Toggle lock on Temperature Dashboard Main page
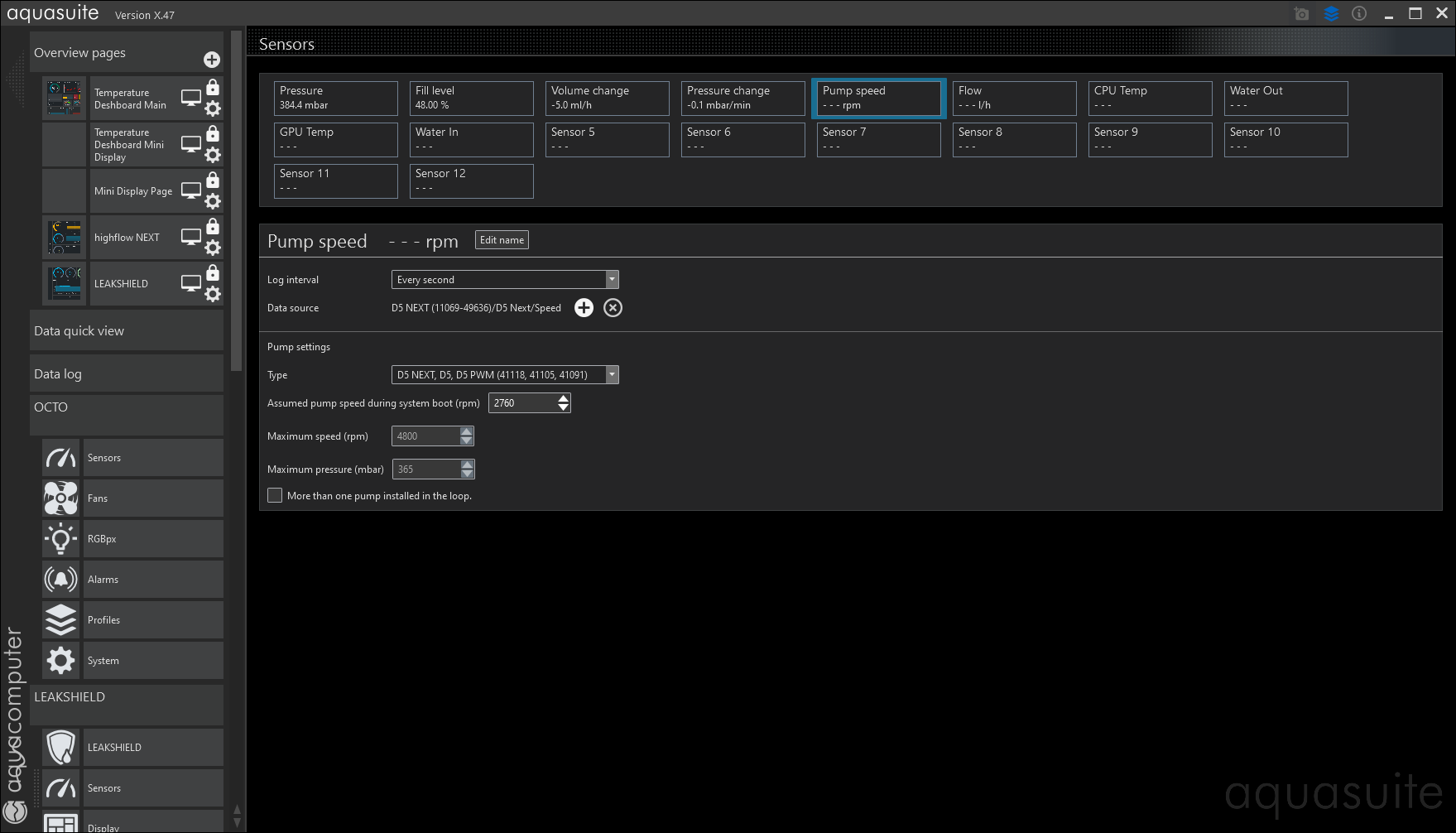Screen dimensions: 1456x833 click(213, 88)
